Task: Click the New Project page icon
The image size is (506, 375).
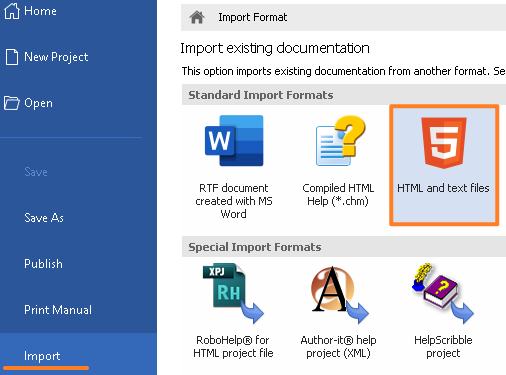Action: click(12, 57)
